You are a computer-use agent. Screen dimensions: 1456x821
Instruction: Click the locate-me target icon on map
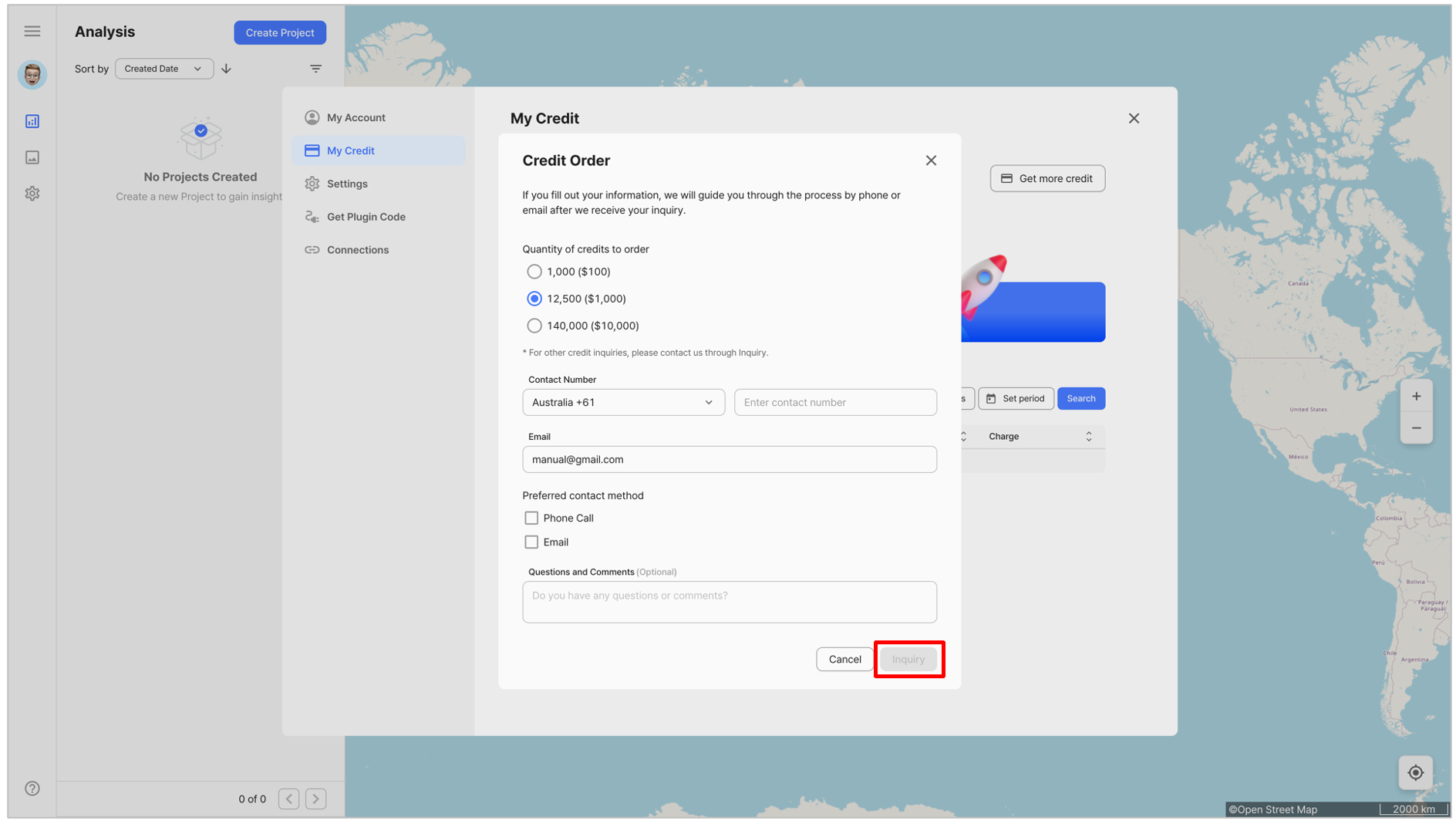tap(1416, 773)
